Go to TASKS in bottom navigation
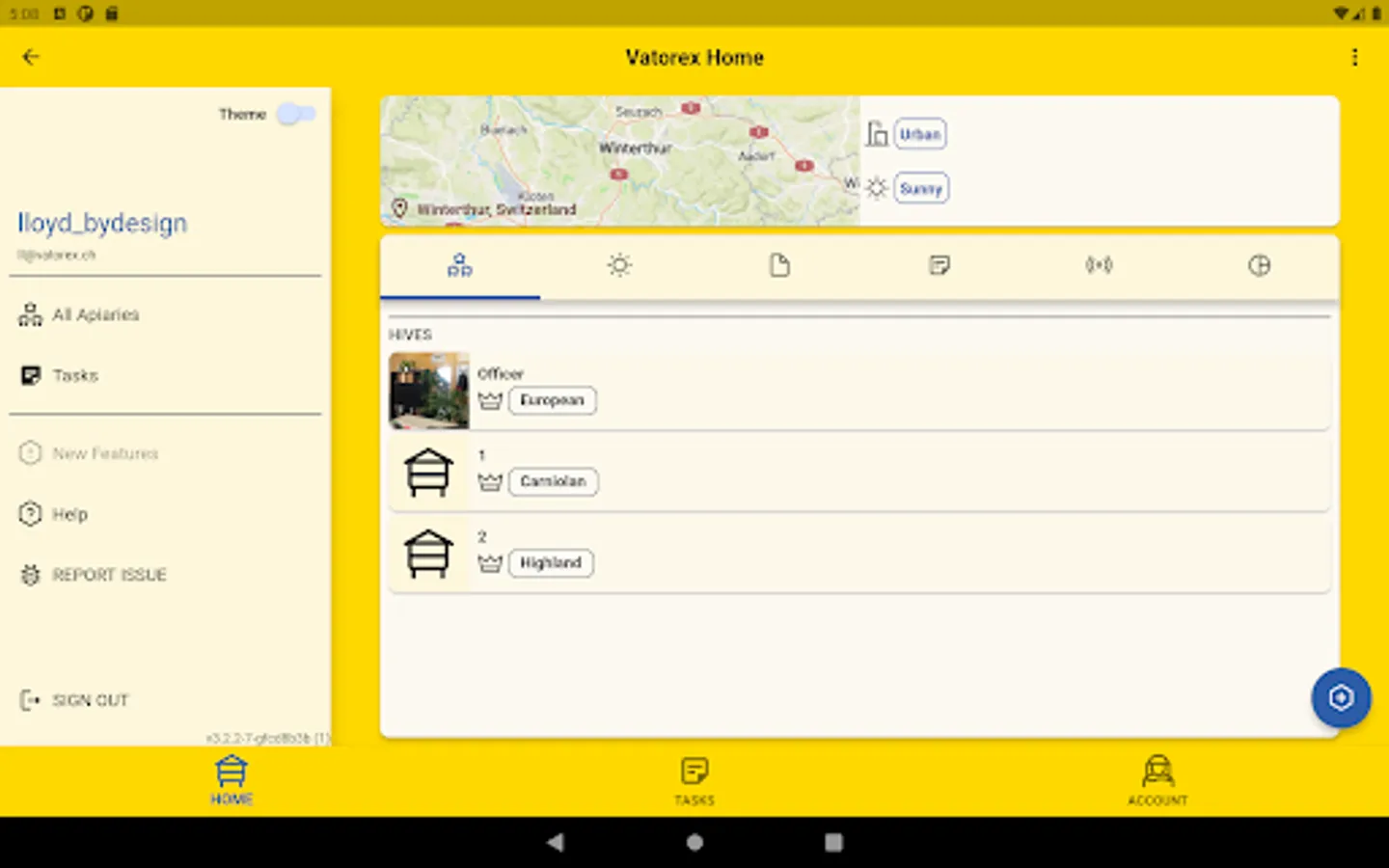 point(694,780)
